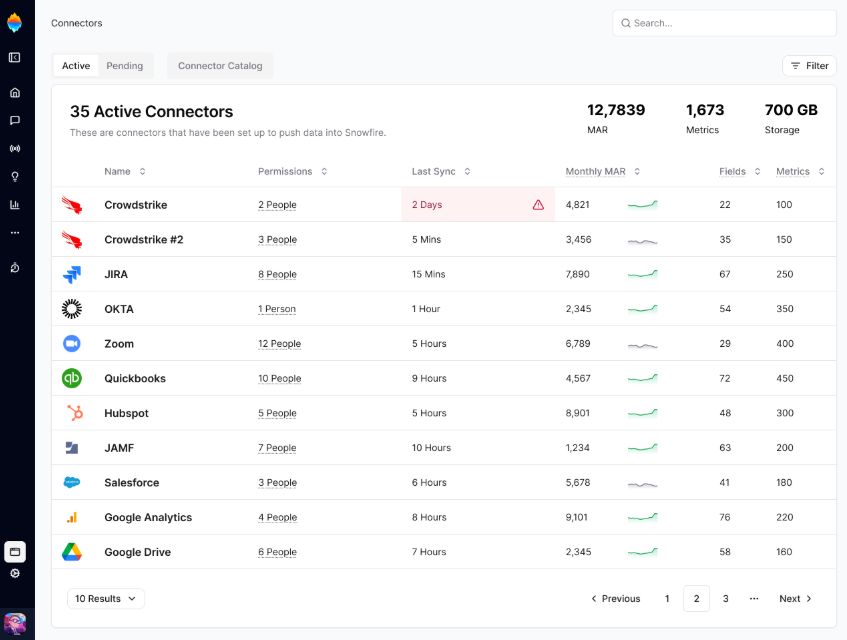Switch to the Active tab
The width and height of the screenshot is (847, 640).
pyautogui.click(x=76, y=66)
